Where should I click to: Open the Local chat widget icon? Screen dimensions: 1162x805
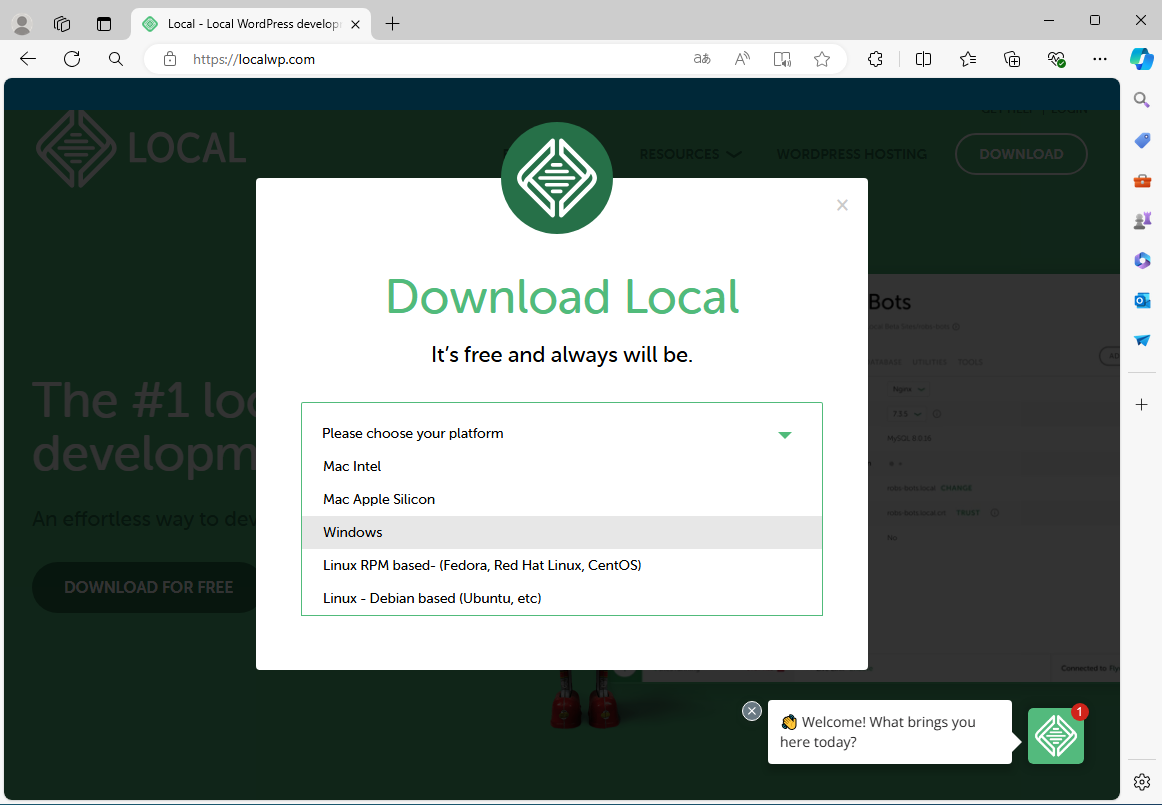click(1055, 736)
